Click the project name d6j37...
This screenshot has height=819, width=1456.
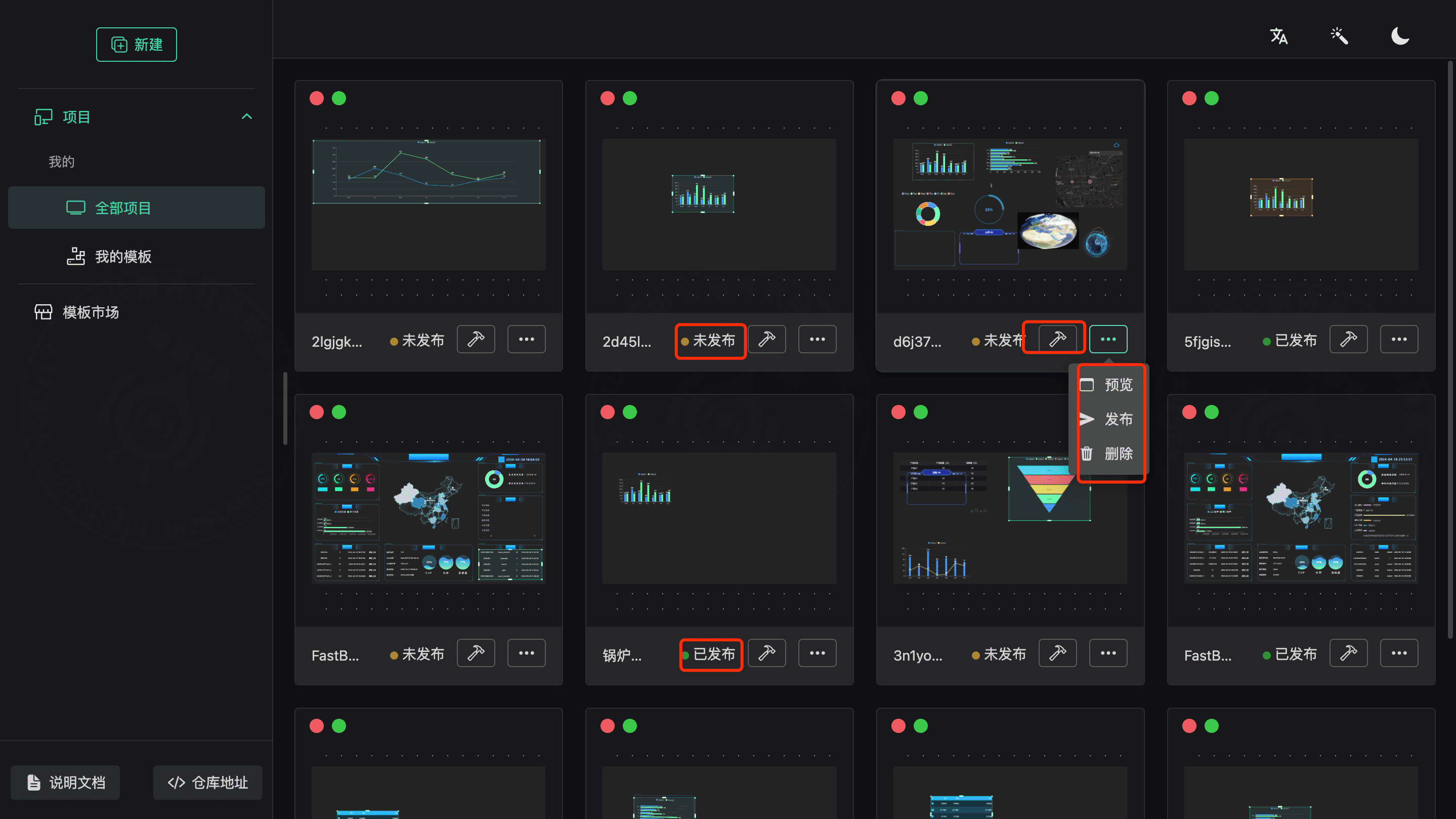pyautogui.click(x=917, y=342)
